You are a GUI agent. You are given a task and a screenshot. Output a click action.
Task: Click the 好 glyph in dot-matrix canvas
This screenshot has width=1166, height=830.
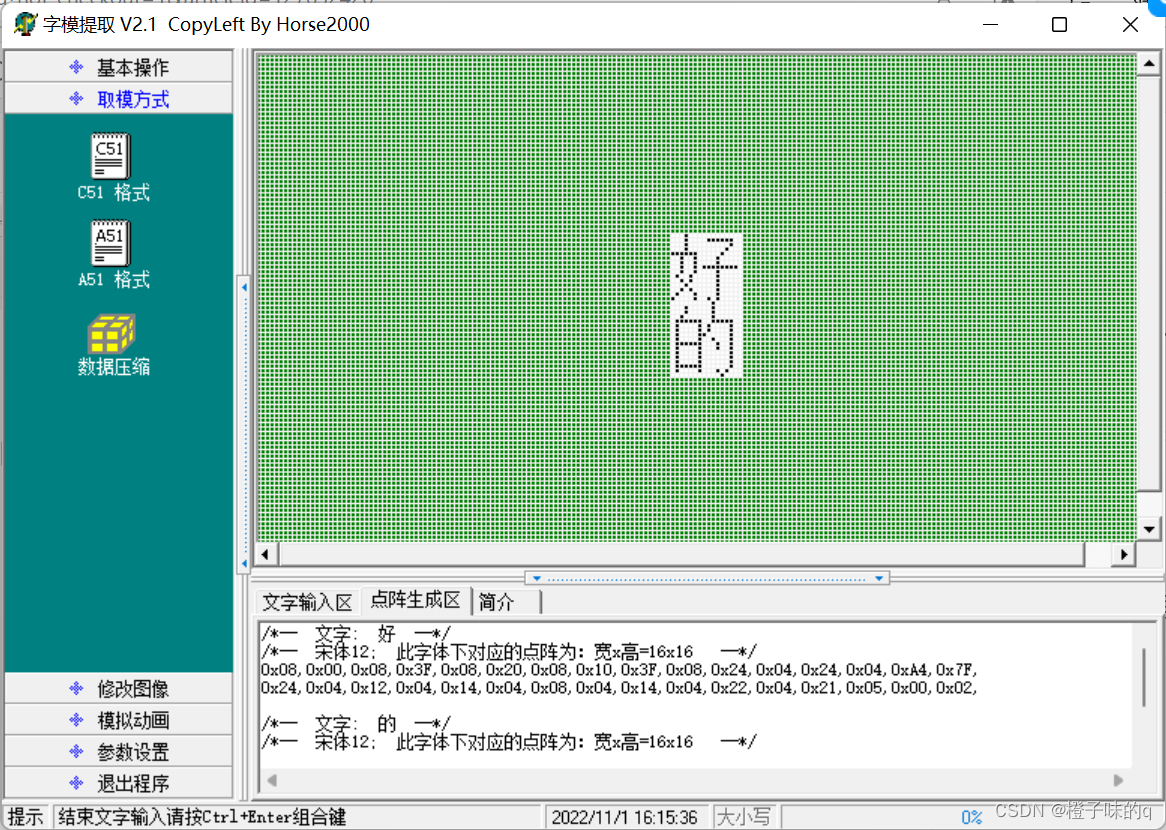click(706, 269)
